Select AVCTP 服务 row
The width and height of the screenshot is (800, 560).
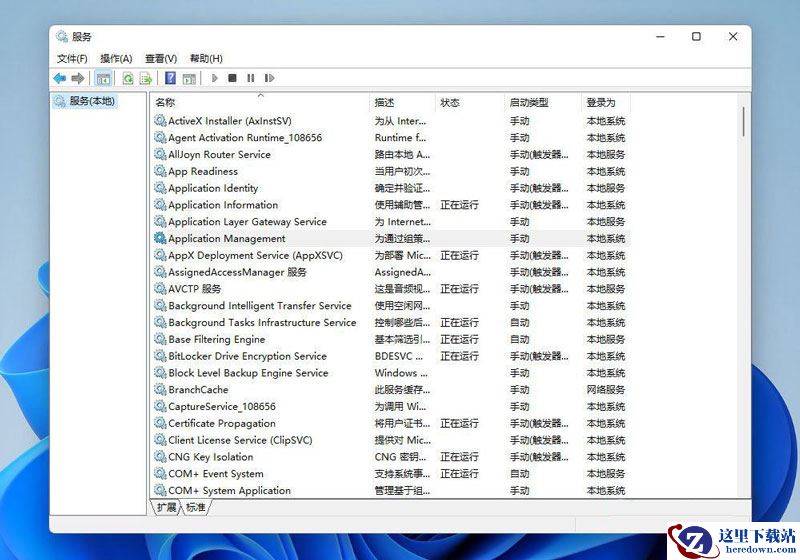[x=390, y=289]
